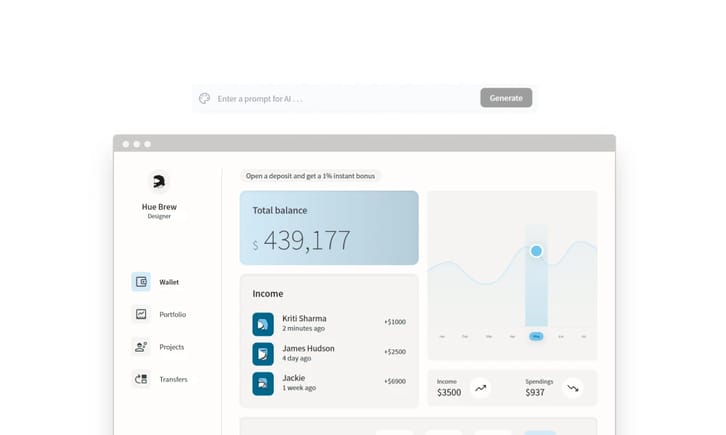Click the Spendings downward trend arrow icon
726x435 pixels.
coord(573,388)
